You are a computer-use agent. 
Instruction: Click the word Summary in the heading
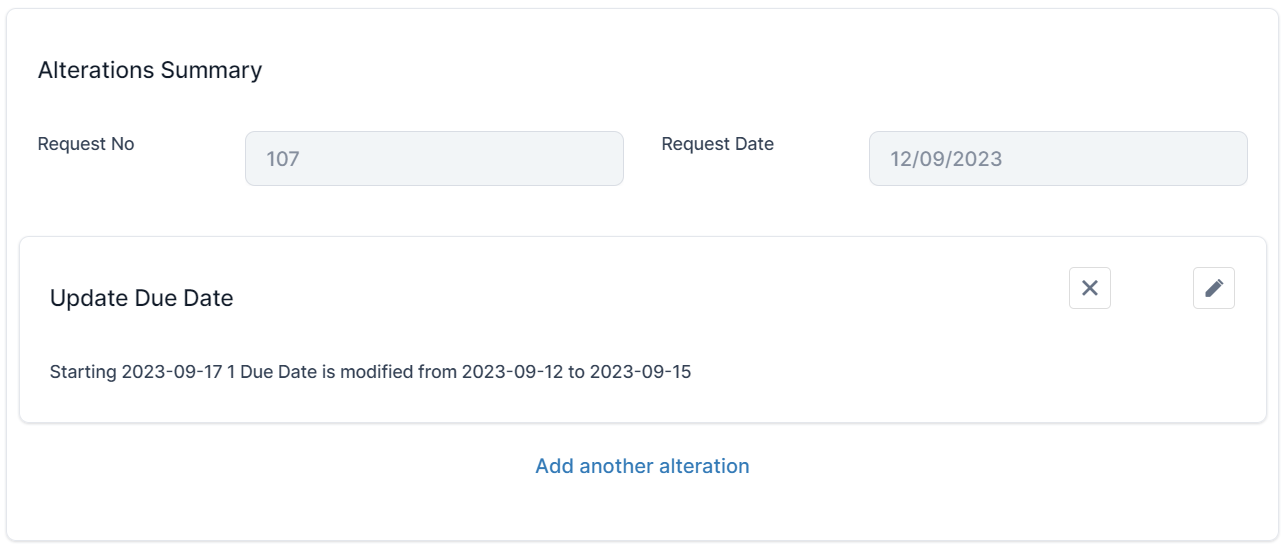pos(215,70)
